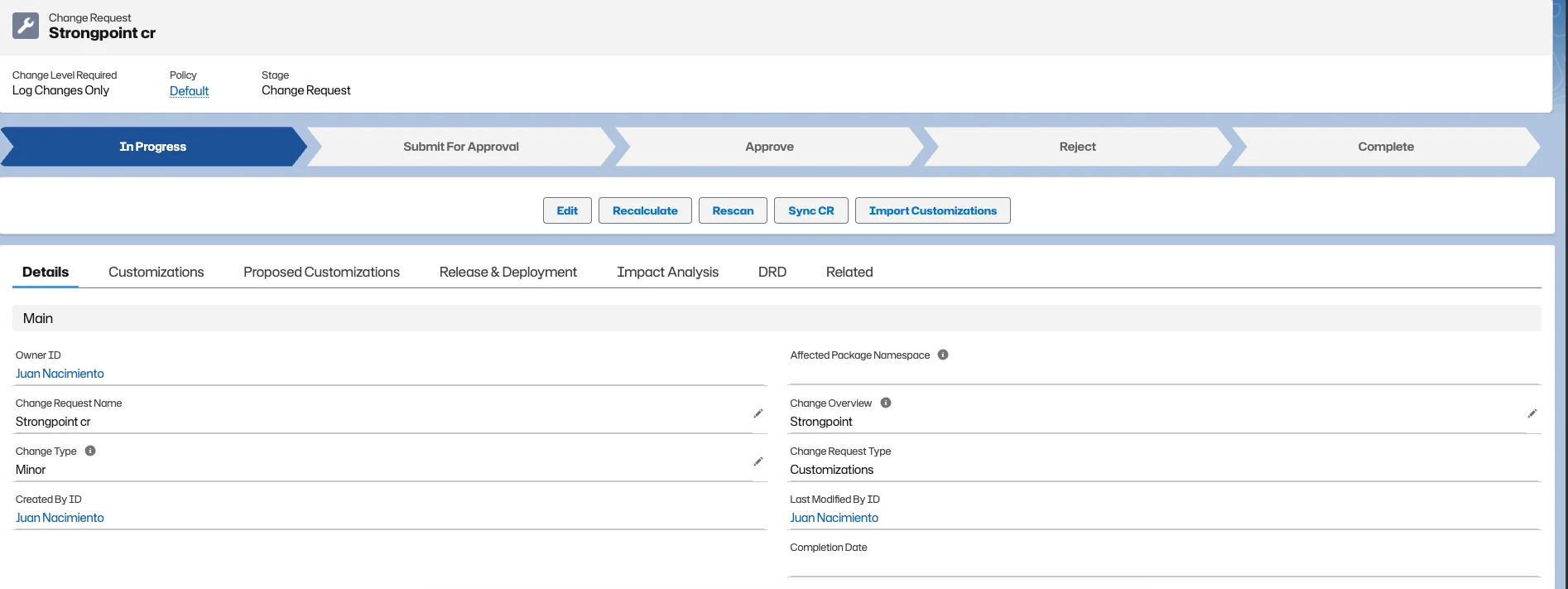This screenshot has height=589, width=1568.
Task: Go to Release & Deployment tab
Action: click(508, 272)
